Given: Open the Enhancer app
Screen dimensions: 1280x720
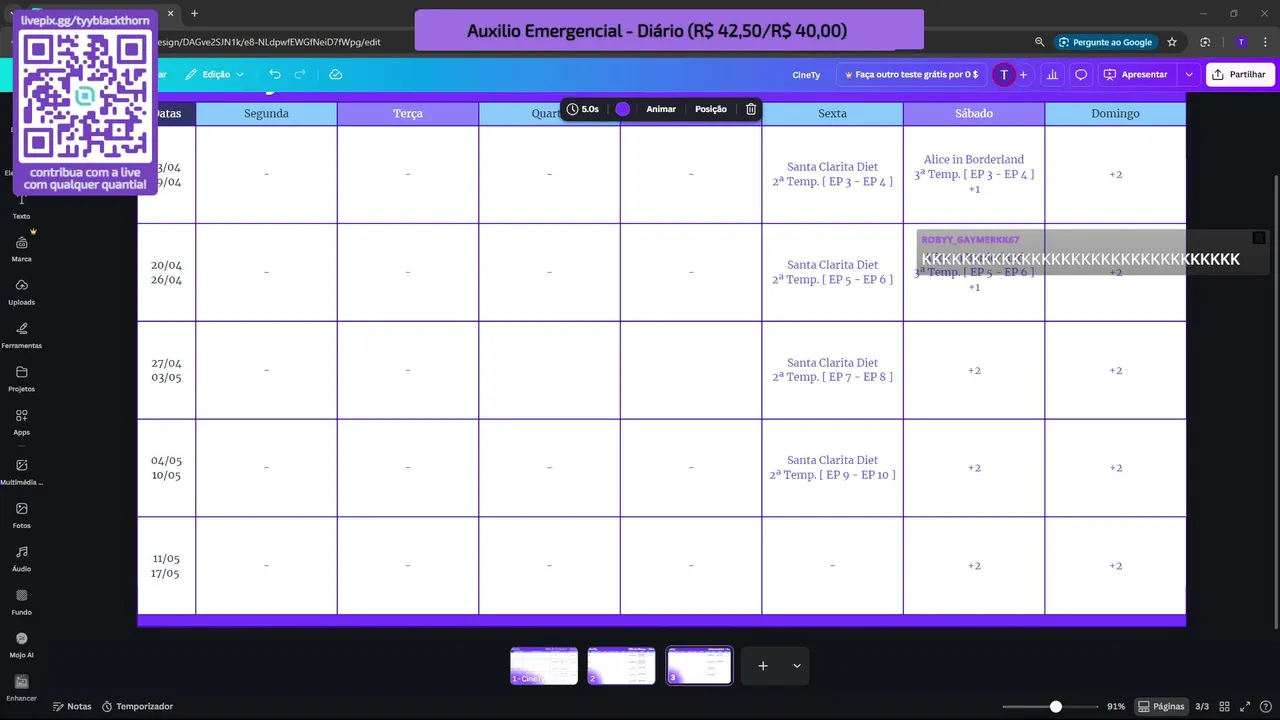Looking at the screenshot, I should coord(21,688).
